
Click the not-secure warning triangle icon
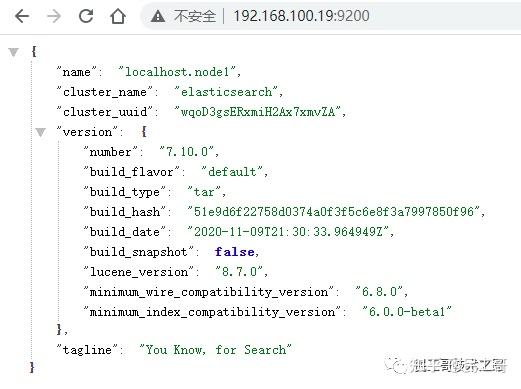[158, 16]
